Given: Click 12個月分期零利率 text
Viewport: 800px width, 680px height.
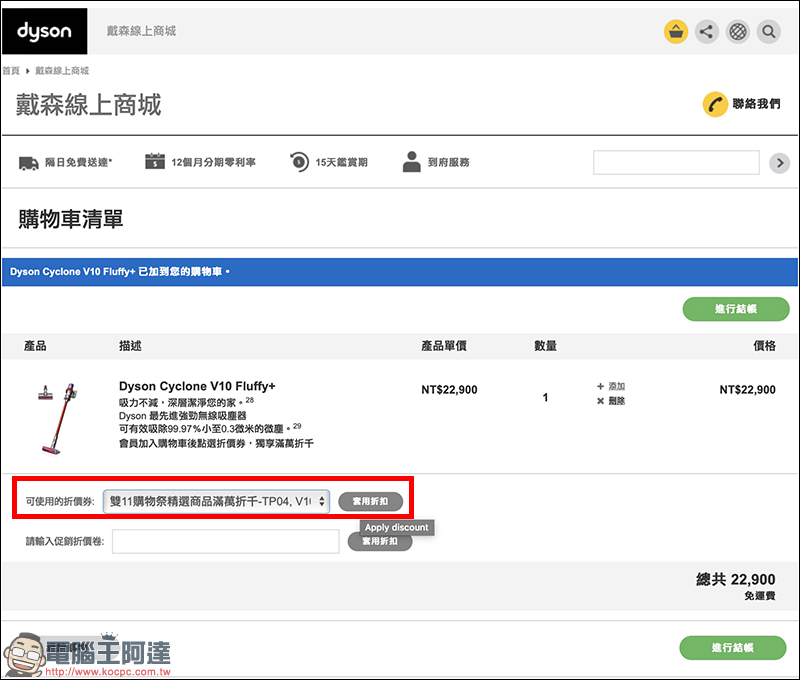Looking at the screenshot, I should [x=213, y=162].
